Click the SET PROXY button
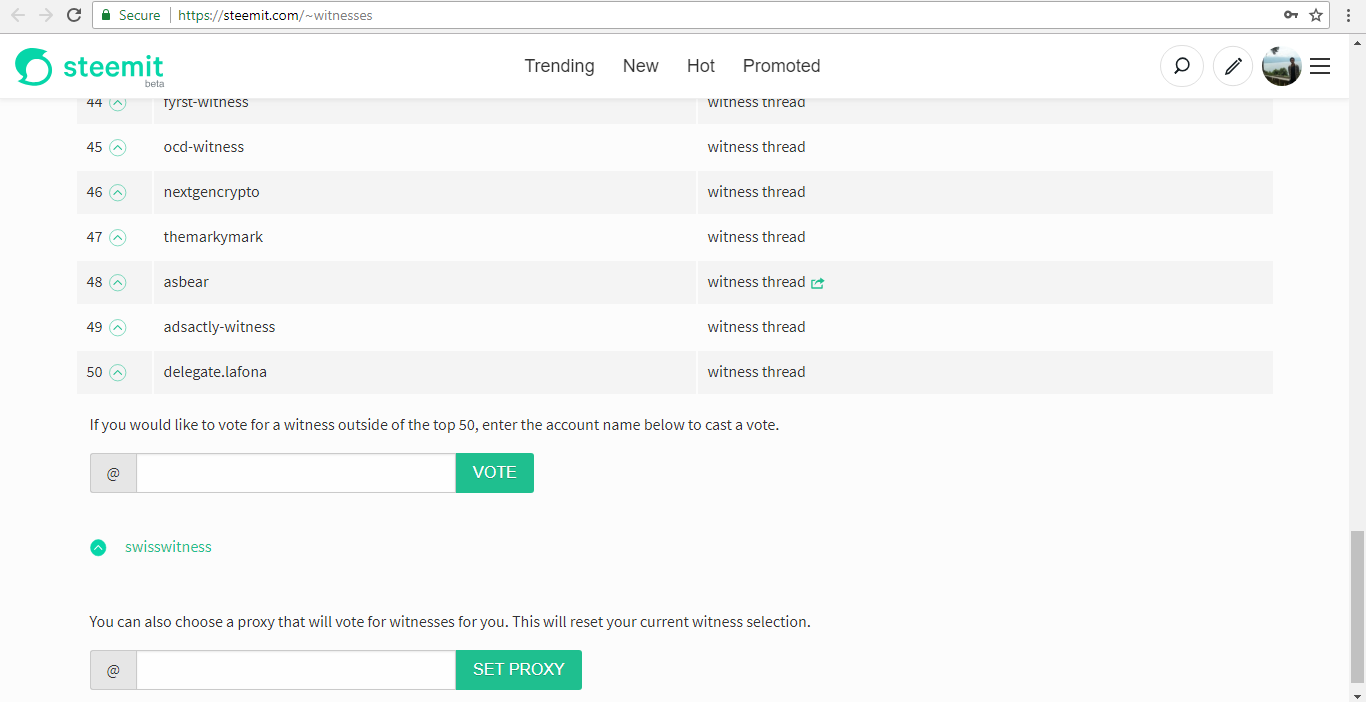 pyautogui.click(x=519, y=670)
